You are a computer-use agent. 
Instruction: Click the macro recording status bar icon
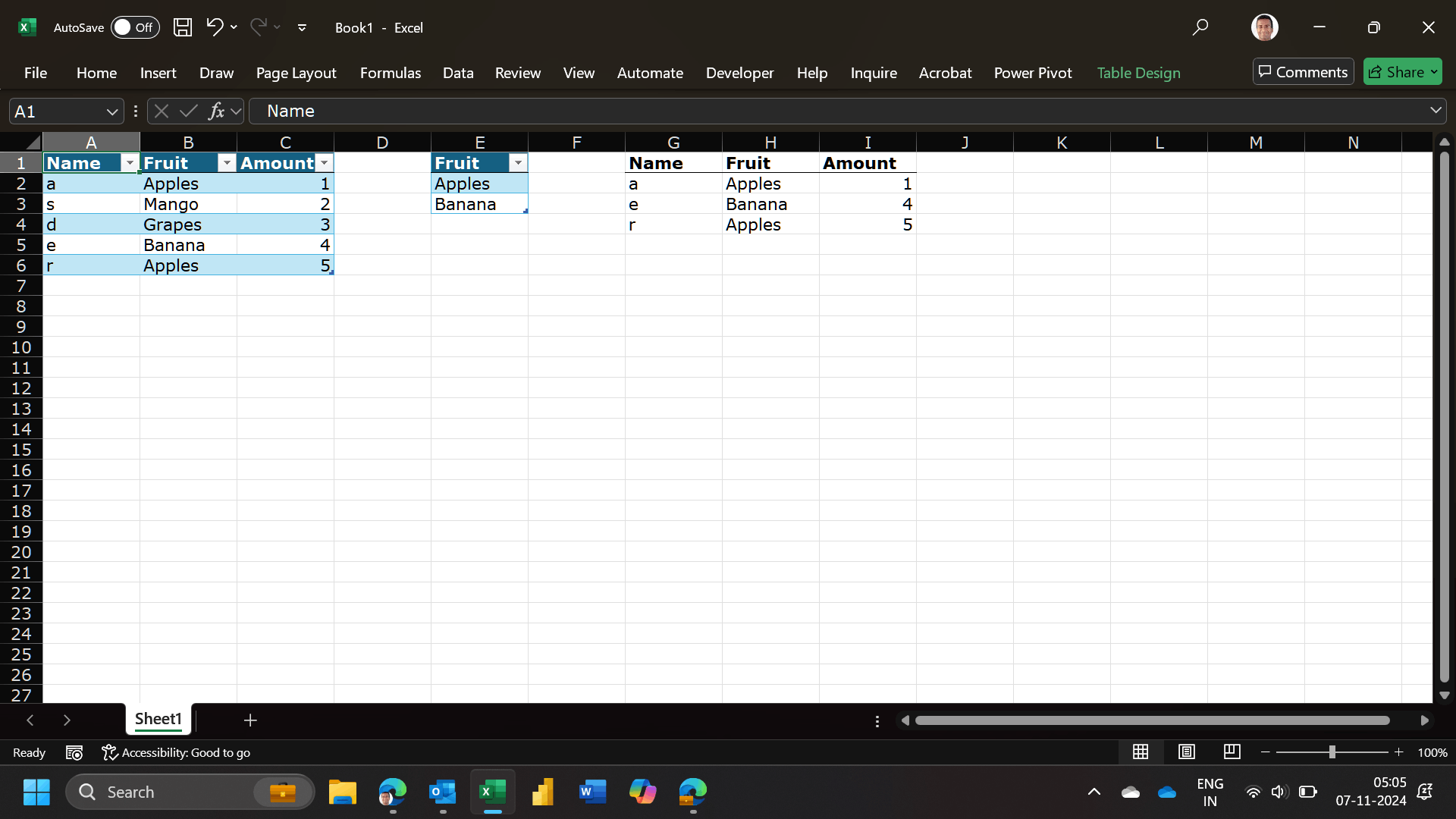tap(74, 752)
